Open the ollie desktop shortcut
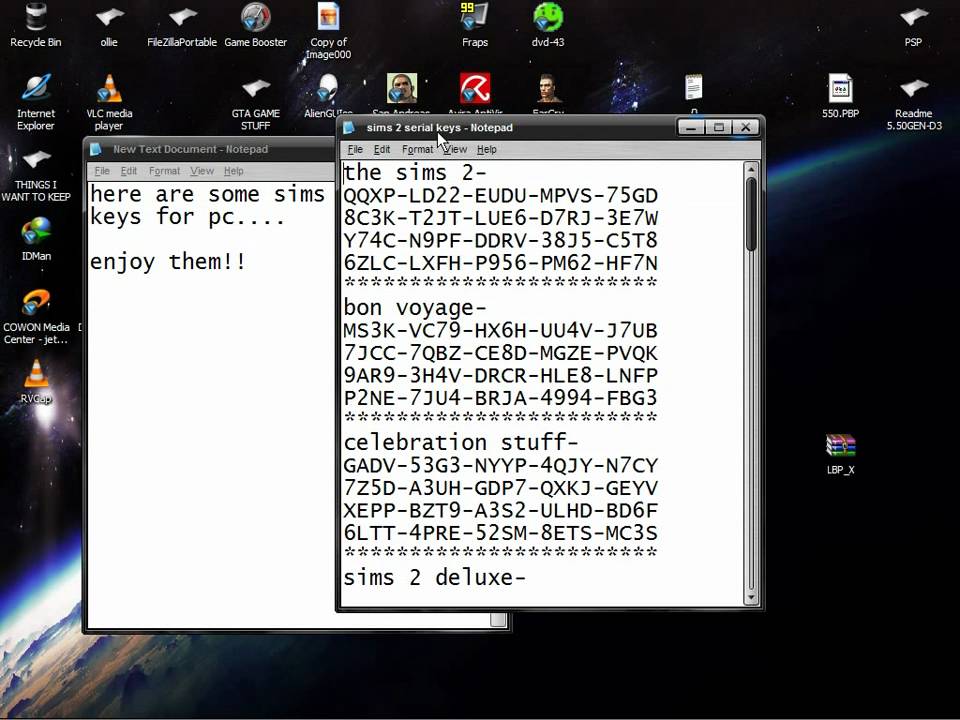Viewport: 960px width, 720px height. [x=109, y=18]
